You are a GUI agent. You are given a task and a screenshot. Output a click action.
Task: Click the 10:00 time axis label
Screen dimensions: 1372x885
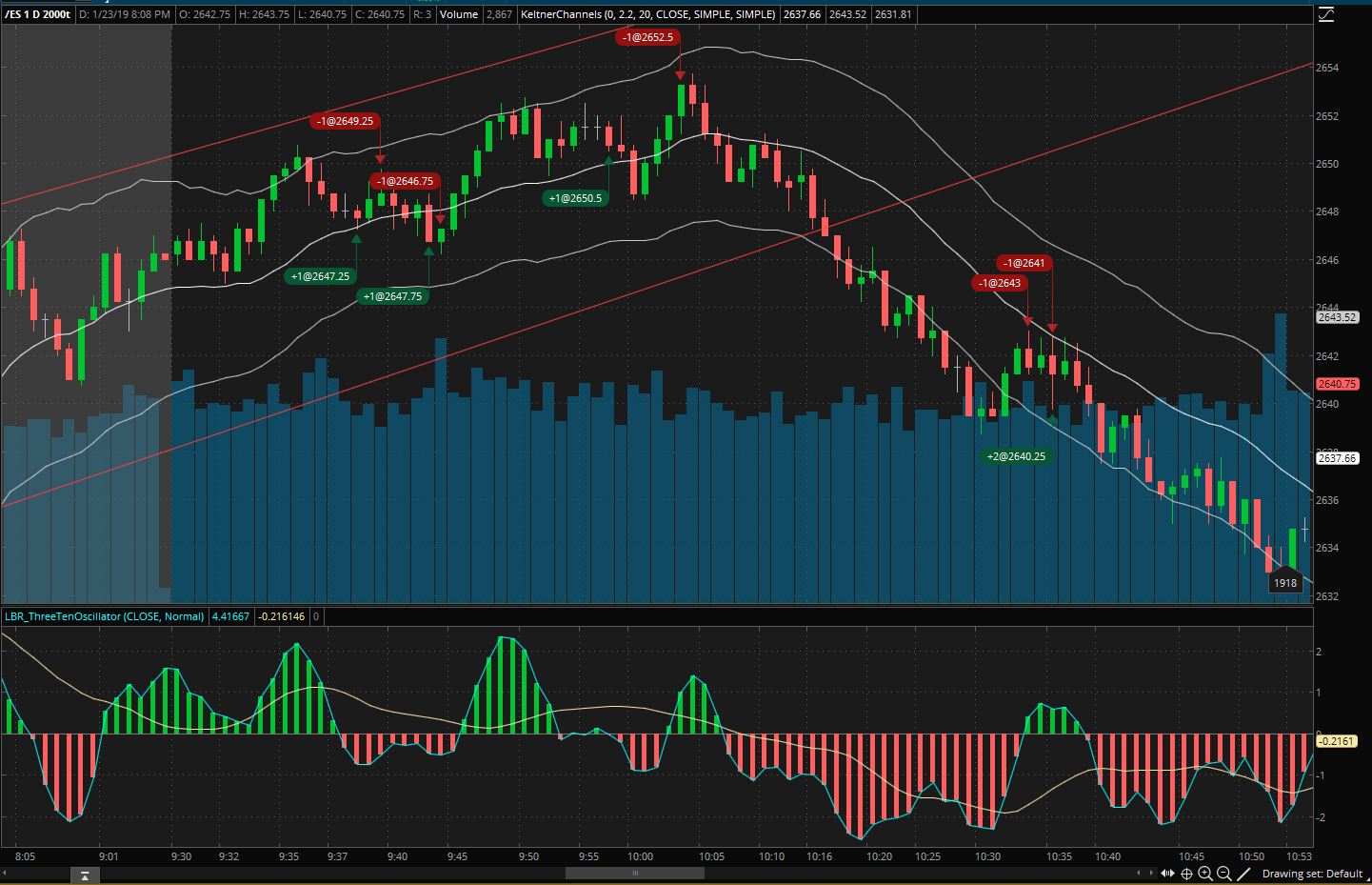pos(640,856)
